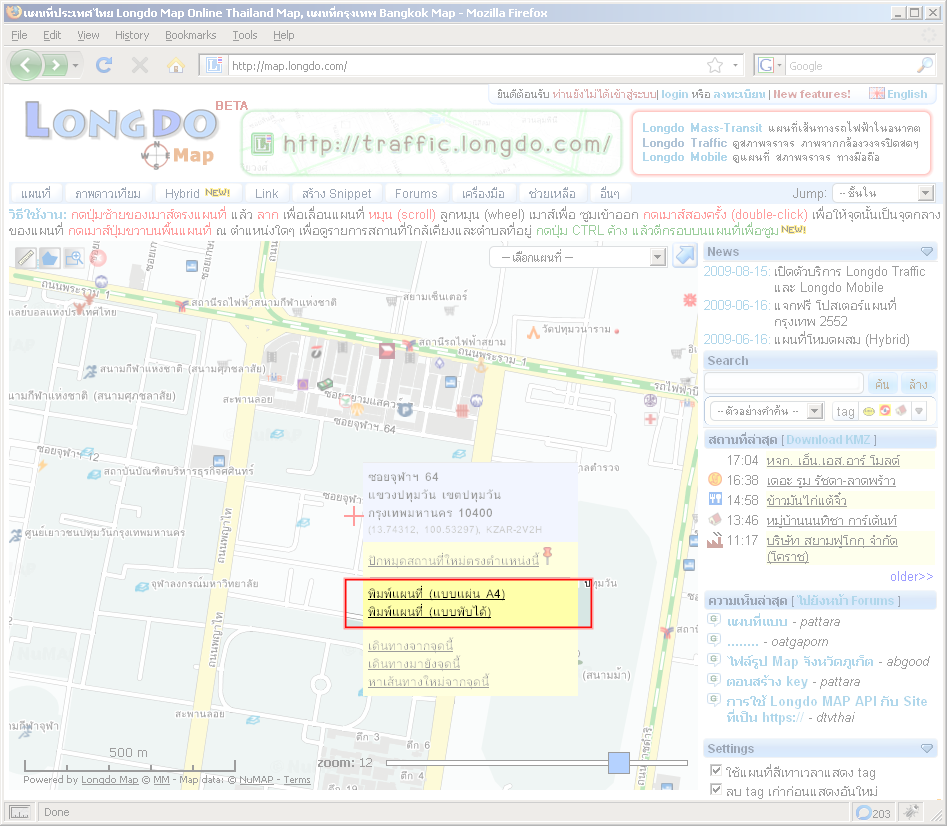
Task: Click the 'older>>' link
Action: (911, 576)
